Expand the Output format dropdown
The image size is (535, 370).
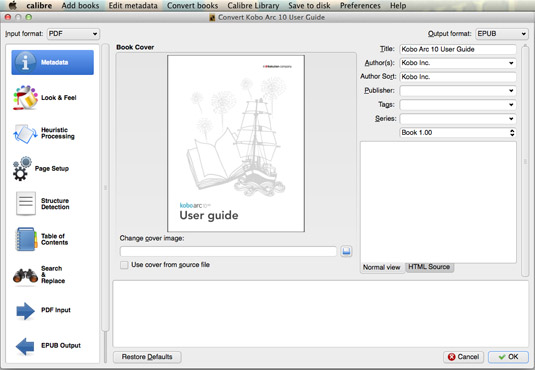coord(502,34)
